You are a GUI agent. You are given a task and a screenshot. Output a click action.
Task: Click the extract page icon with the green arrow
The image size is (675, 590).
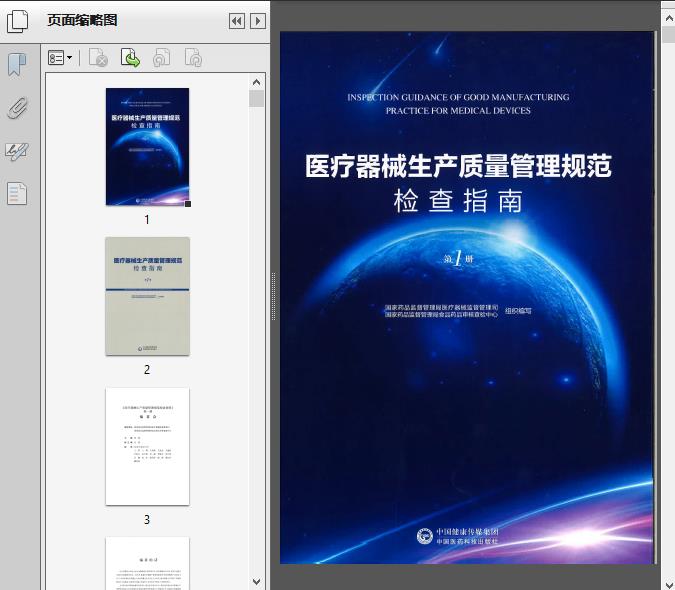click(x=130, y=58)
